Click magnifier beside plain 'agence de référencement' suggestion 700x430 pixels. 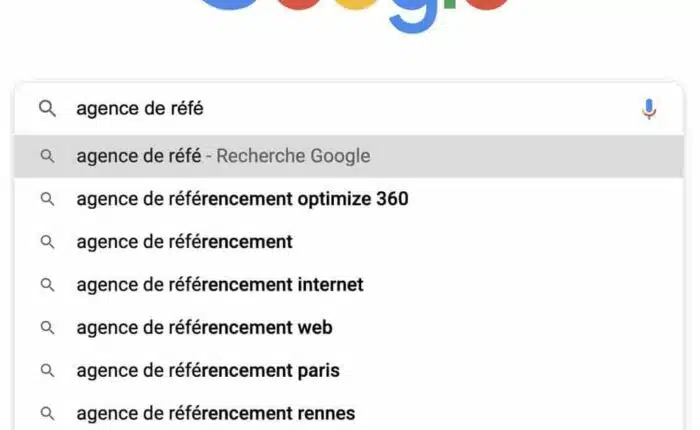click(x=47, y=242)
